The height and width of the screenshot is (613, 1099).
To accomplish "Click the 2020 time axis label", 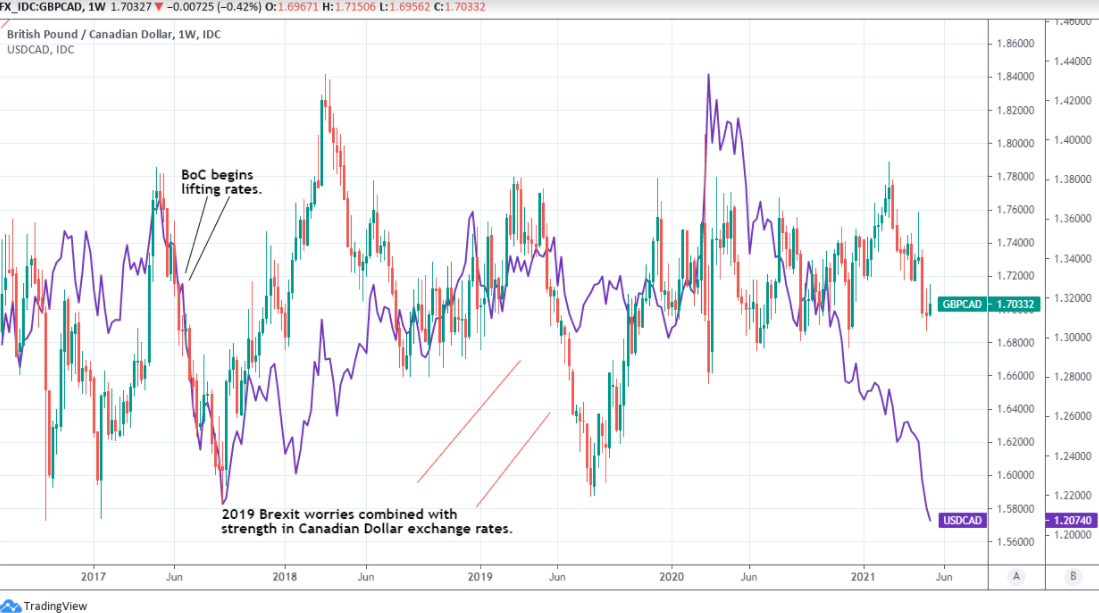I will (671, 577).
